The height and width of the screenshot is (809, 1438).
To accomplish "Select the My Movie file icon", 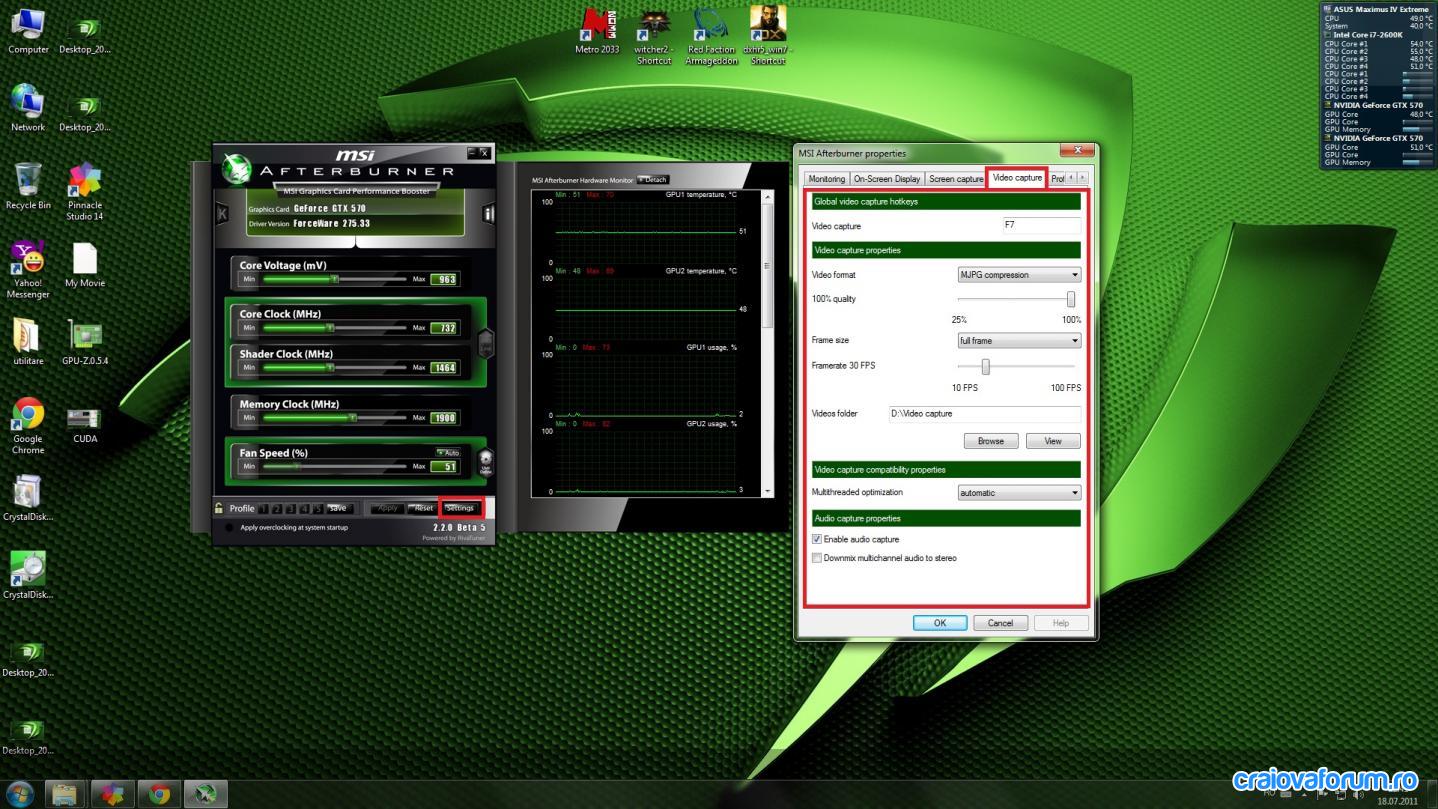I will (85, 264).
